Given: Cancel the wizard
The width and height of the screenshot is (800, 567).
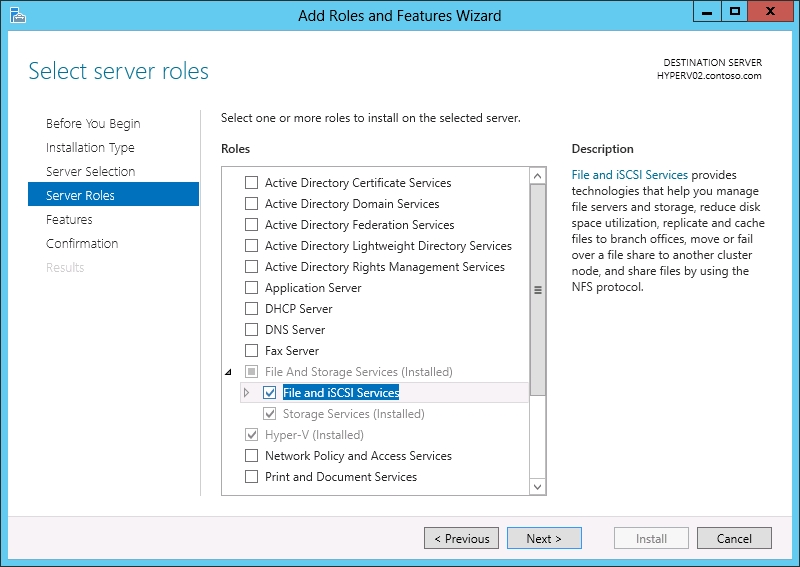Looking at the screenshot, I should pos(734,538).
